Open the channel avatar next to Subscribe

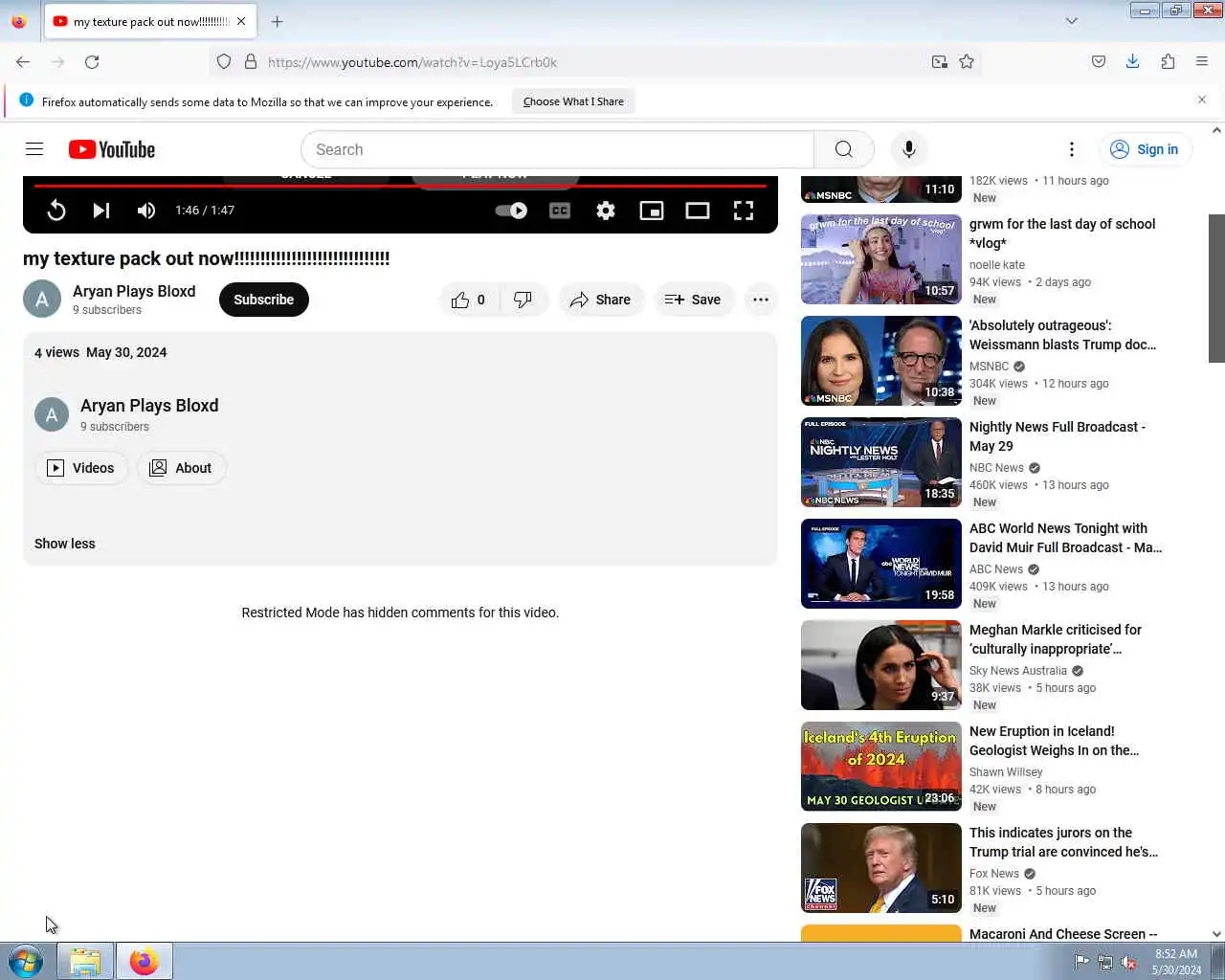pos(42,300)
